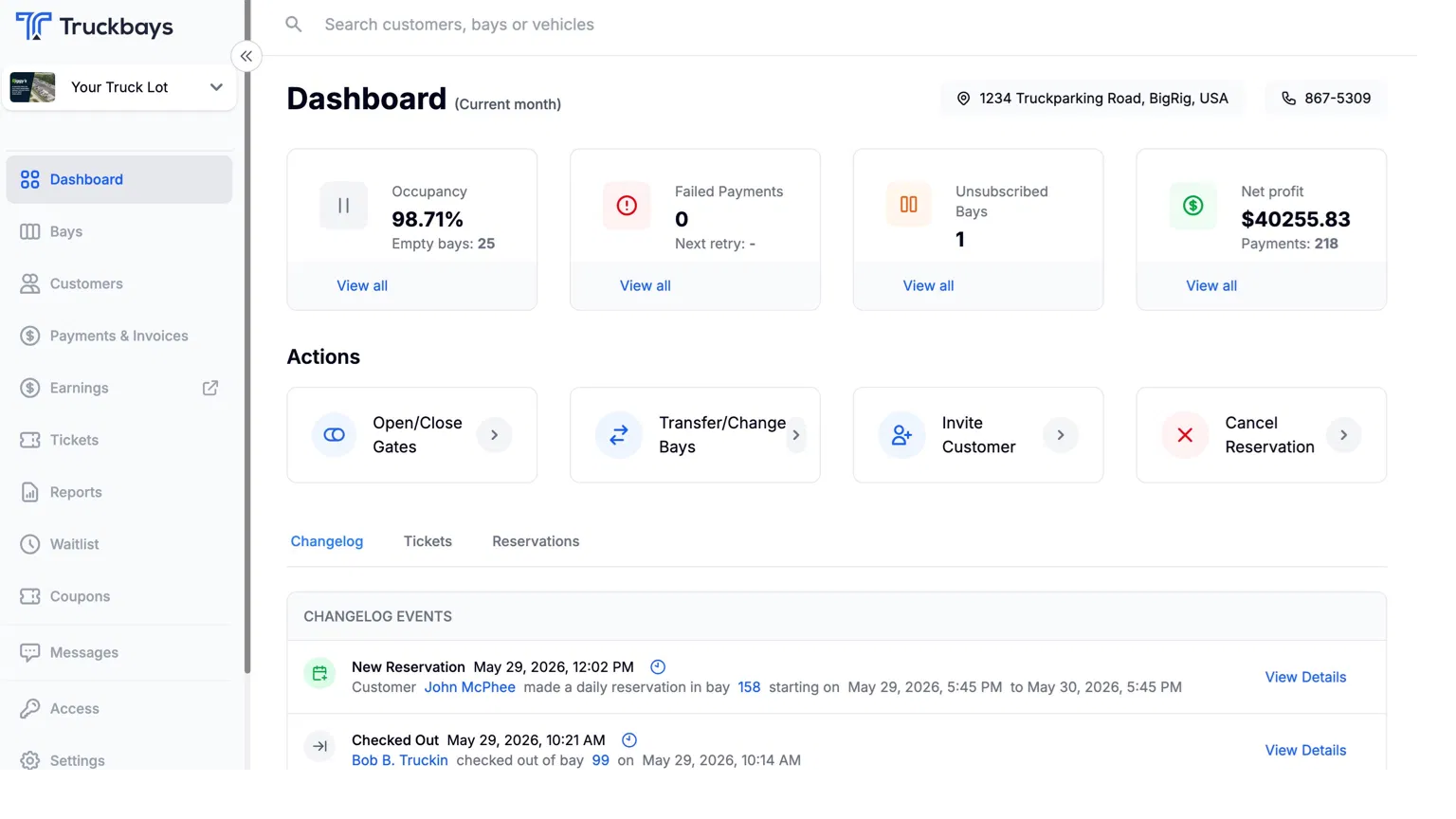Click the Settings gear icon in sidebar
The image size is (1456, 819).
click(30, 760)
